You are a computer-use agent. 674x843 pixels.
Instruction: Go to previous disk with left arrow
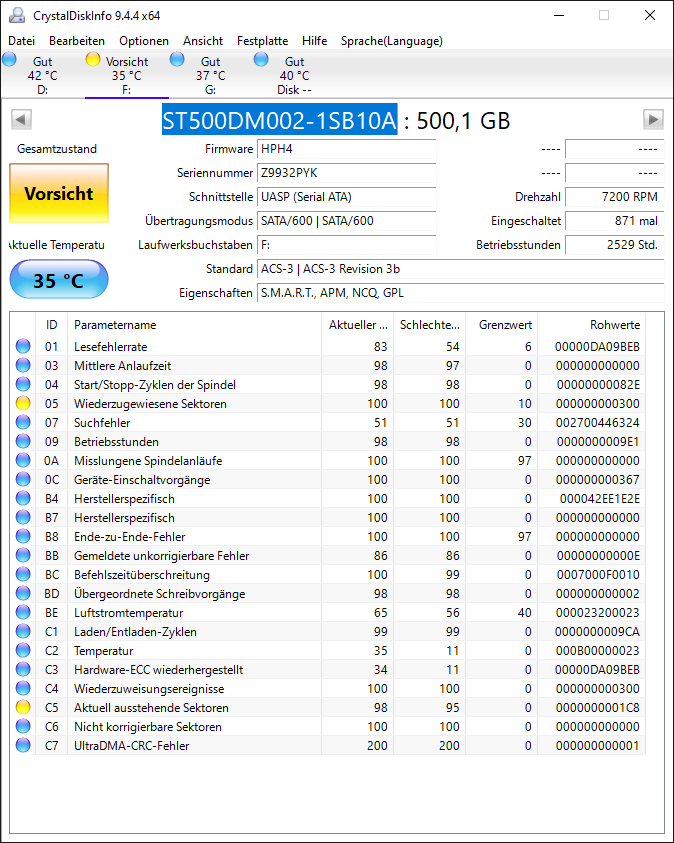point(21,119)
